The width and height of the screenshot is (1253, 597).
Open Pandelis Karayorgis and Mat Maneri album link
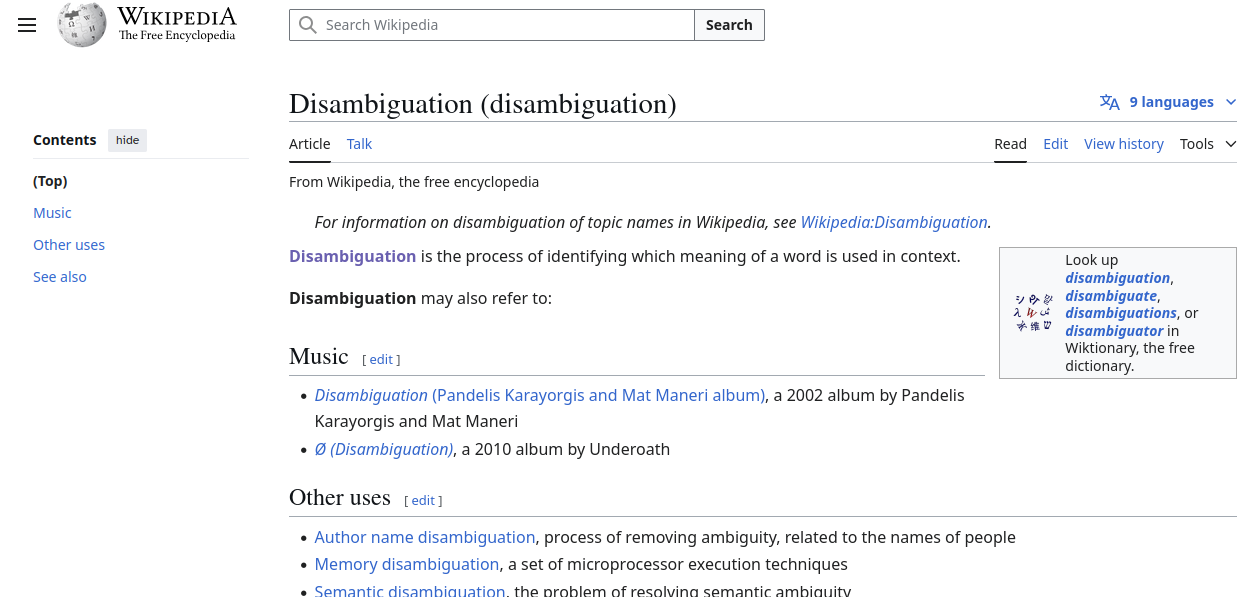tap(540, 395)
